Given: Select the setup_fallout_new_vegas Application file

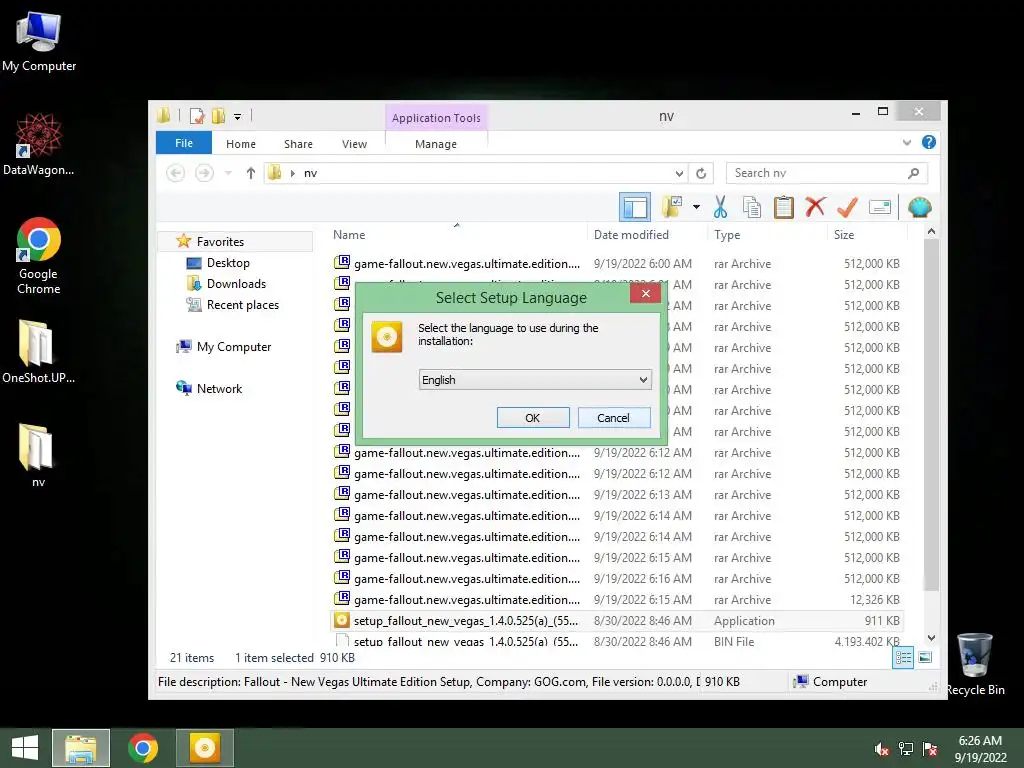Looking at the screenshot, I should (x=616, y=620).
